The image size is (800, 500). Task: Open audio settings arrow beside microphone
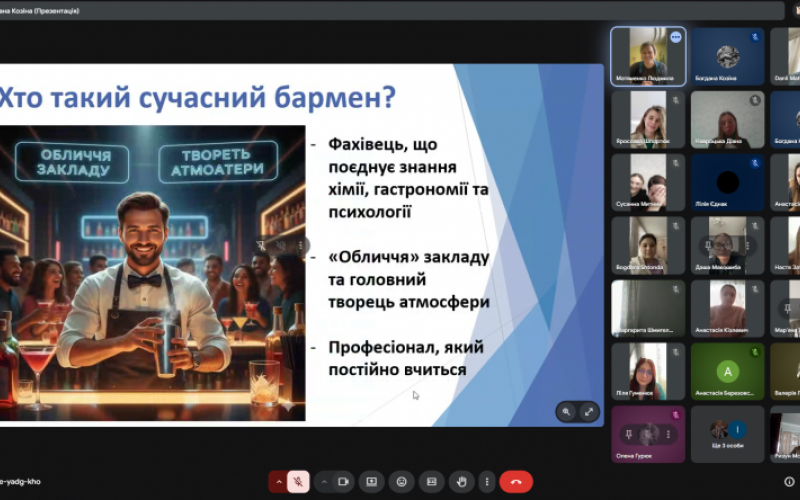pos(278,481)
